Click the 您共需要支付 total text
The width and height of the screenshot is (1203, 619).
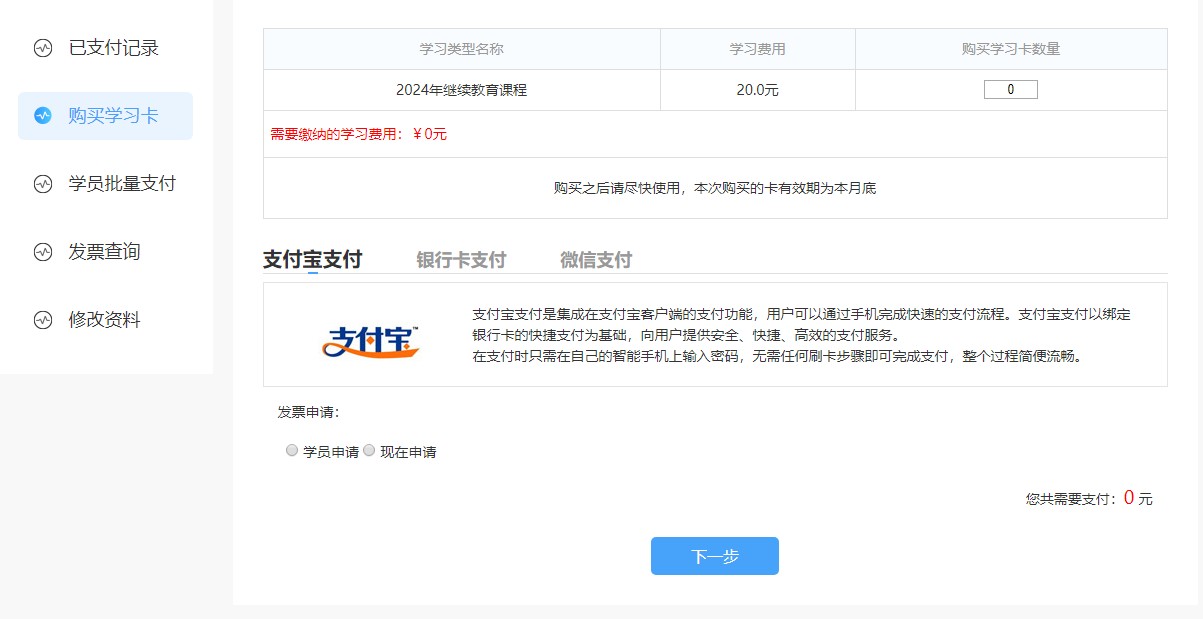coord(1089,498)
